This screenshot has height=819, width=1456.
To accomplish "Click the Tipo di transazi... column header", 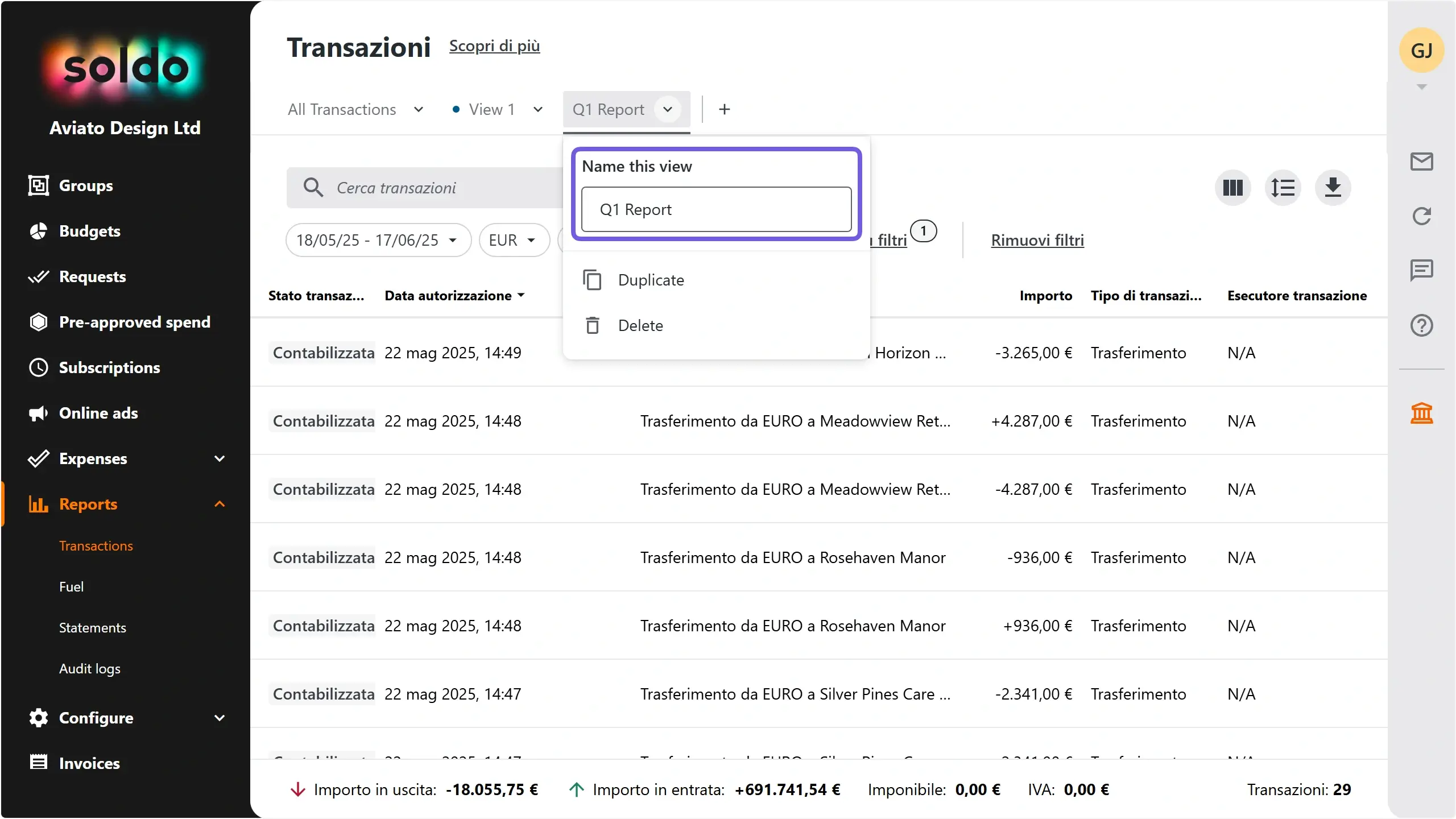I will pyautogui.click(x=1146, y=295).
